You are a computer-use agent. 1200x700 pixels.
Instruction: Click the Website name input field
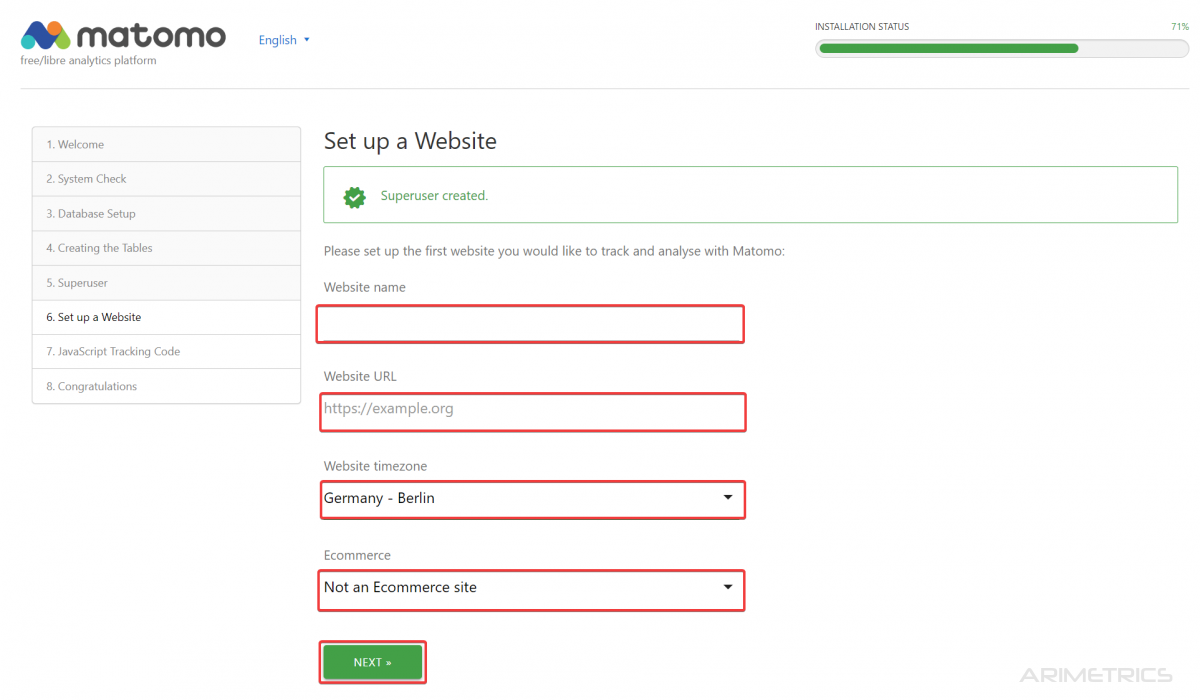(x=532, y=324)
